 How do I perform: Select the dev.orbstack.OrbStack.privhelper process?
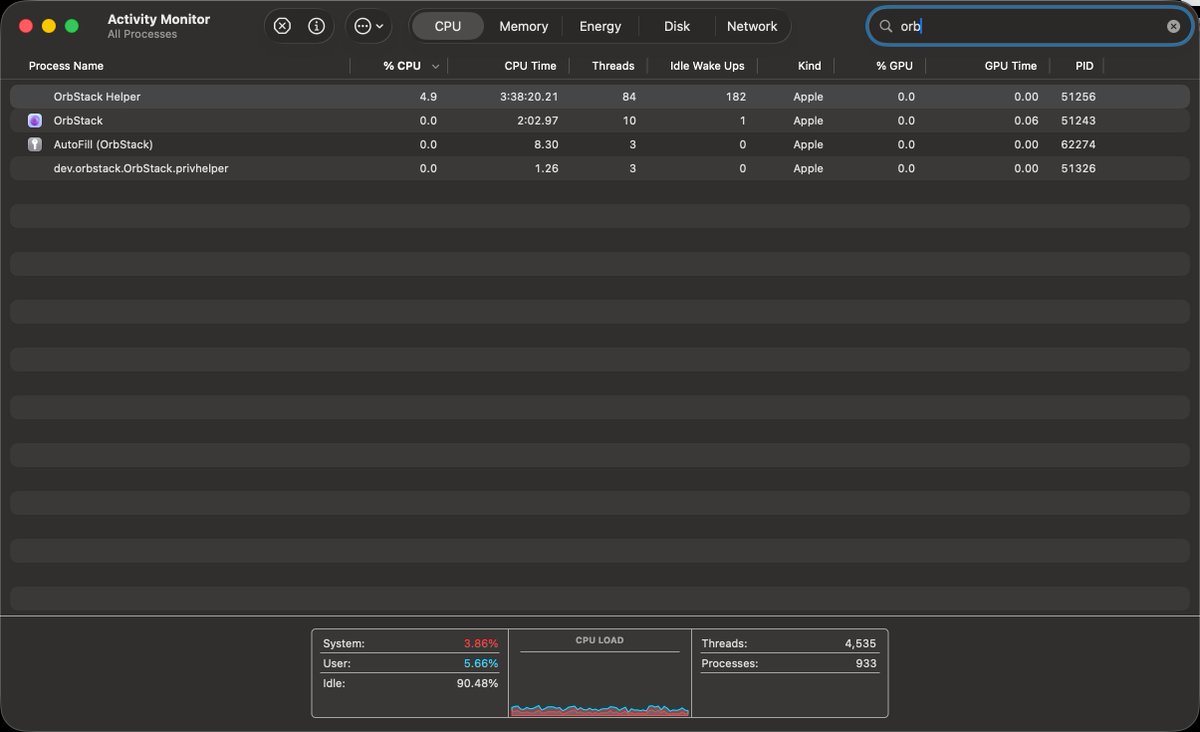141,168
